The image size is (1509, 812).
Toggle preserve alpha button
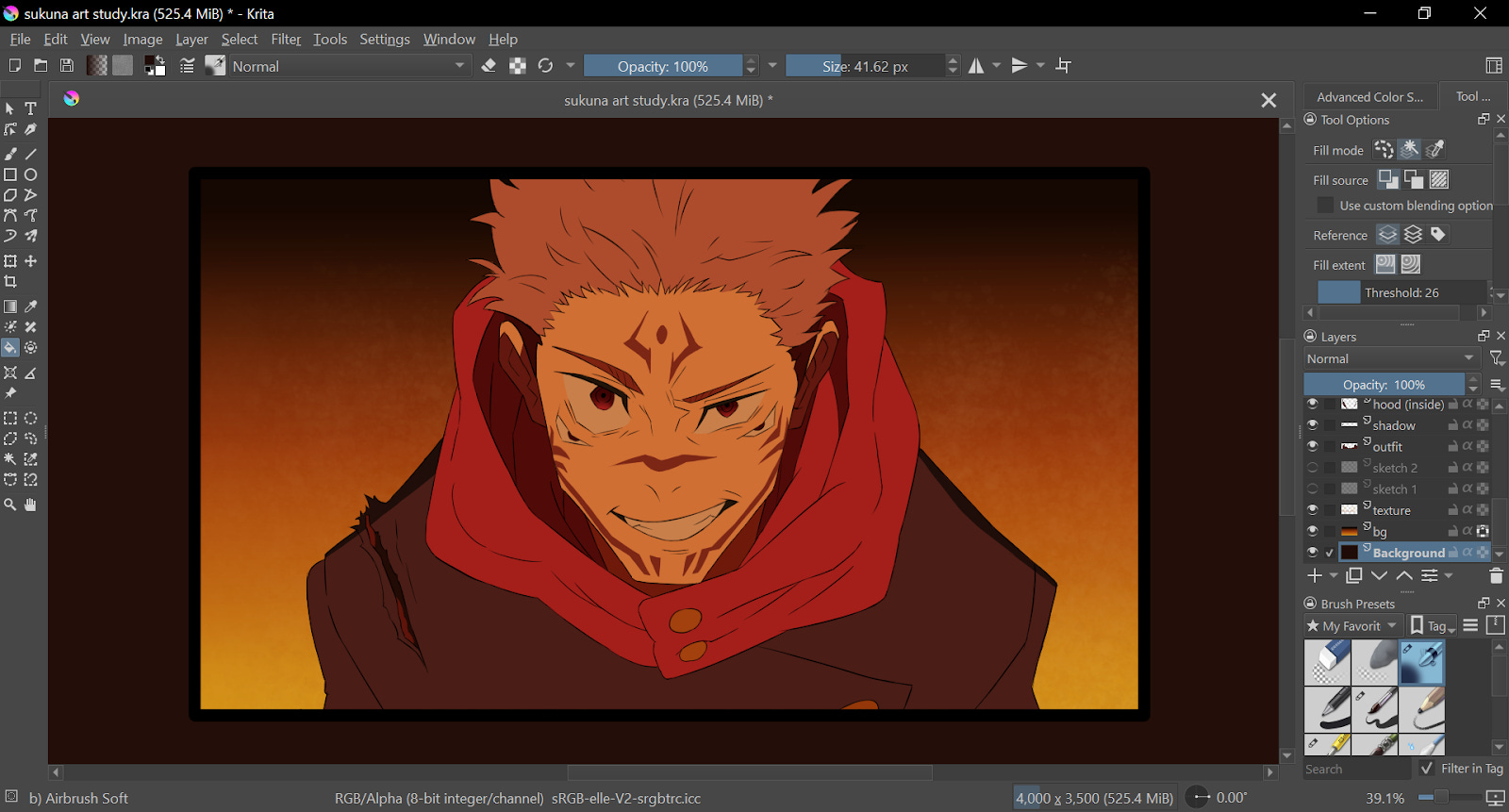coord(518,65)
